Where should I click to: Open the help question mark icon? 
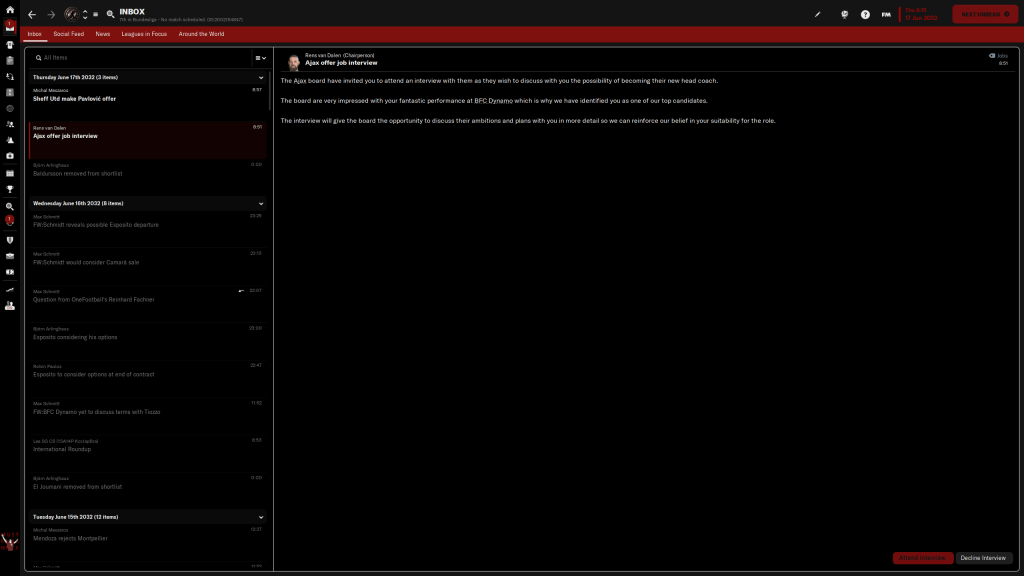pyautogui.click(x=865, y=15)
